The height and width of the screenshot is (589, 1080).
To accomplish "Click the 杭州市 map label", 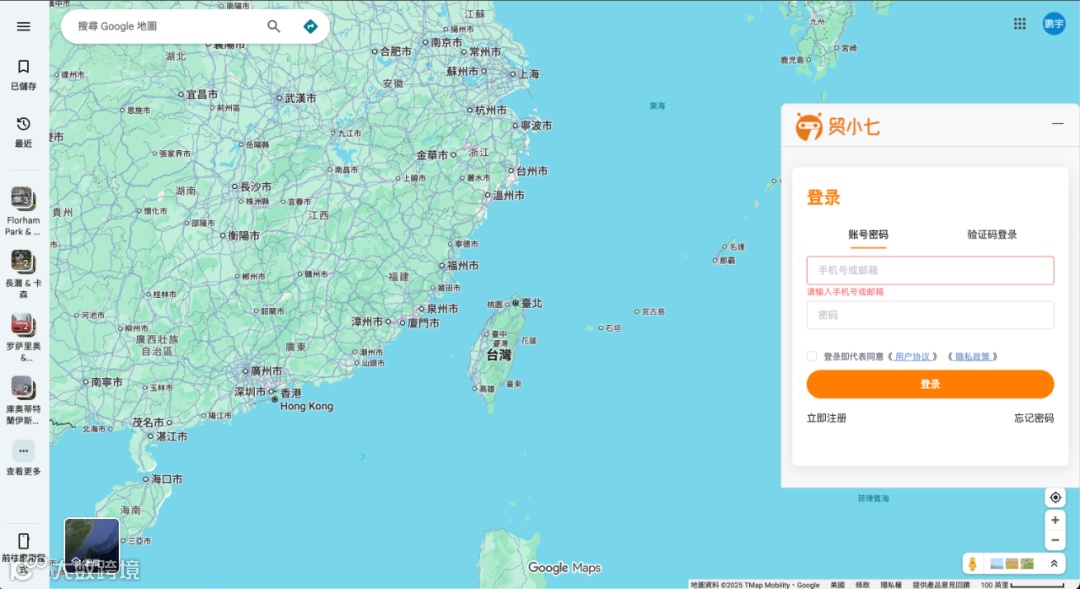I will (x=491, y=110).
